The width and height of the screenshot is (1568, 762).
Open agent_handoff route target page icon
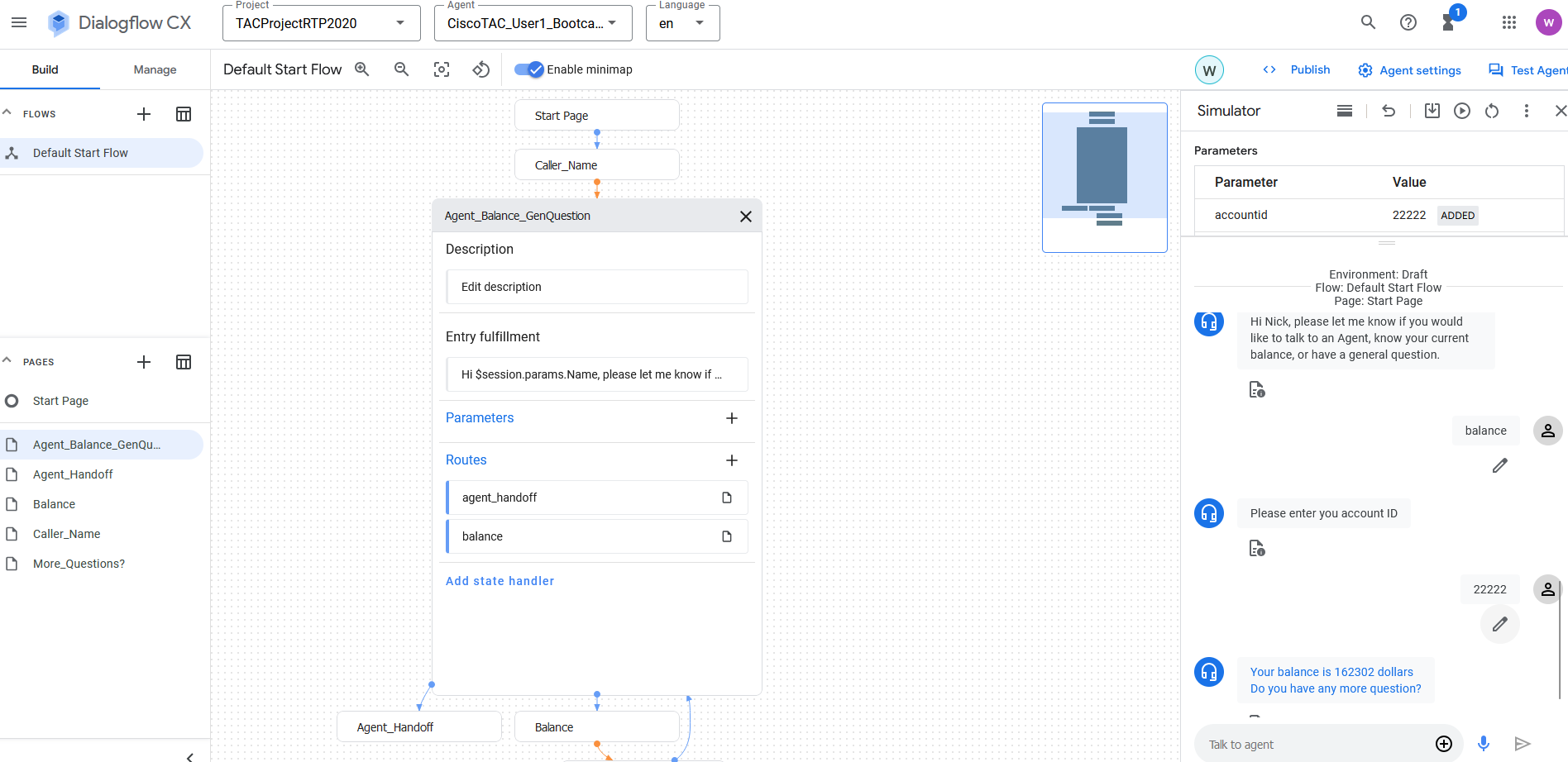[x=727, y=498]
